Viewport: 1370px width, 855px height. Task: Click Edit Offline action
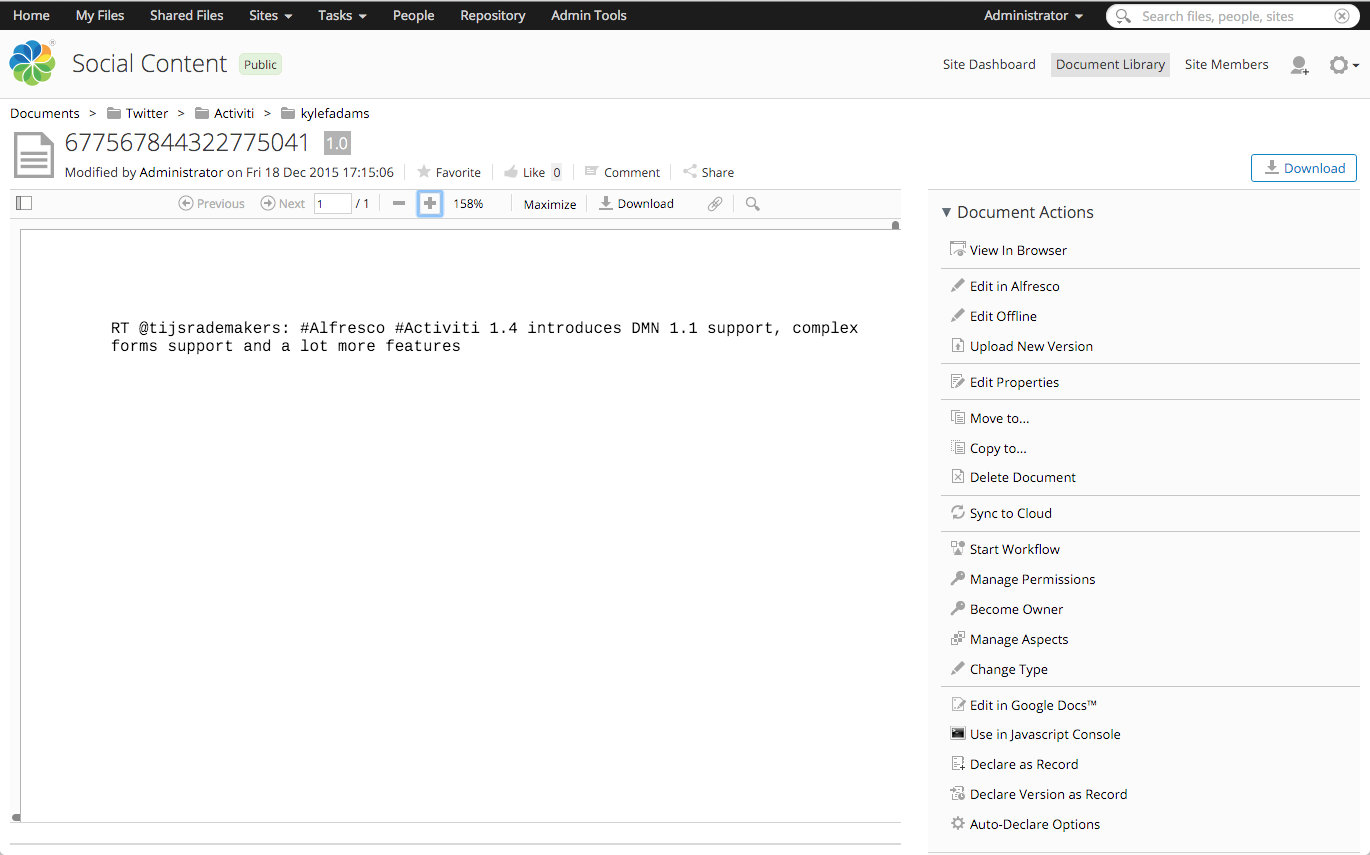coord(1003,316)
